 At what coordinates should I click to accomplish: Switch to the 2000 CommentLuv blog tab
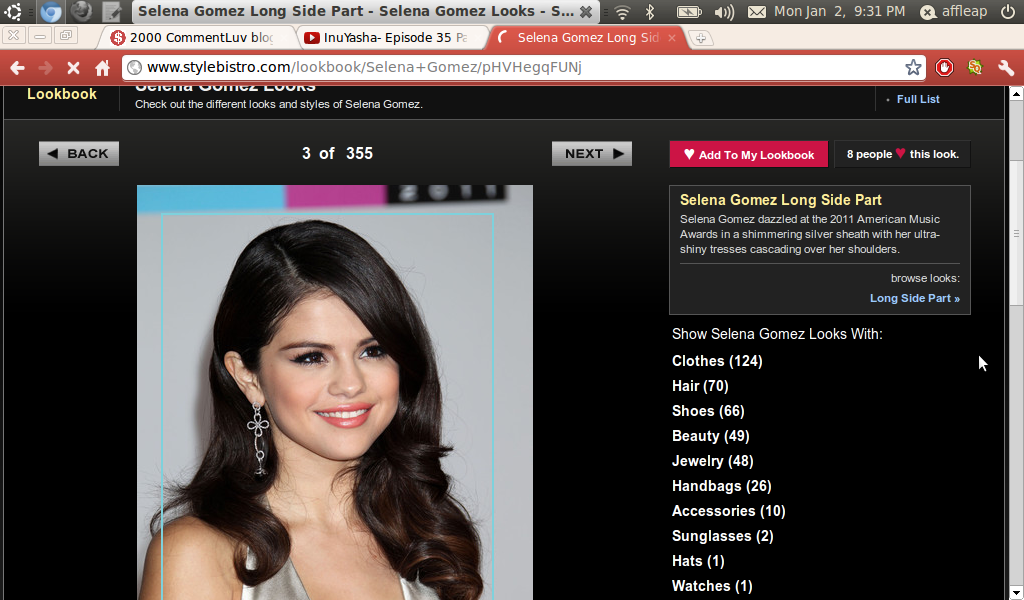(x=195, y=38)
